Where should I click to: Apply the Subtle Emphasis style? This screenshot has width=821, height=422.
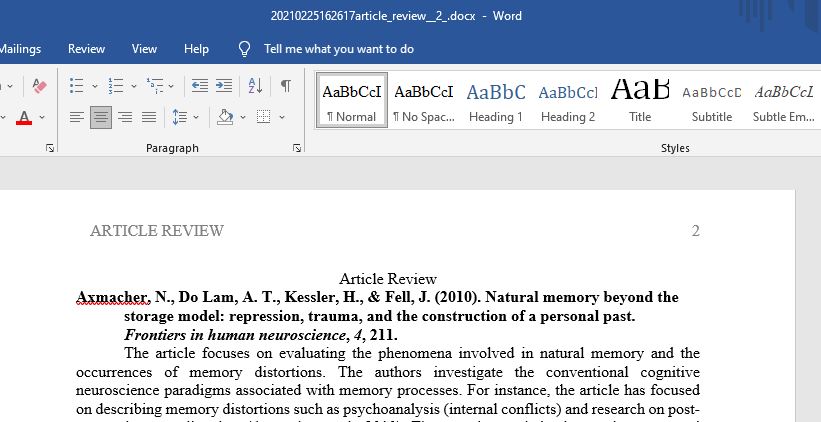(x=783, y=100)
